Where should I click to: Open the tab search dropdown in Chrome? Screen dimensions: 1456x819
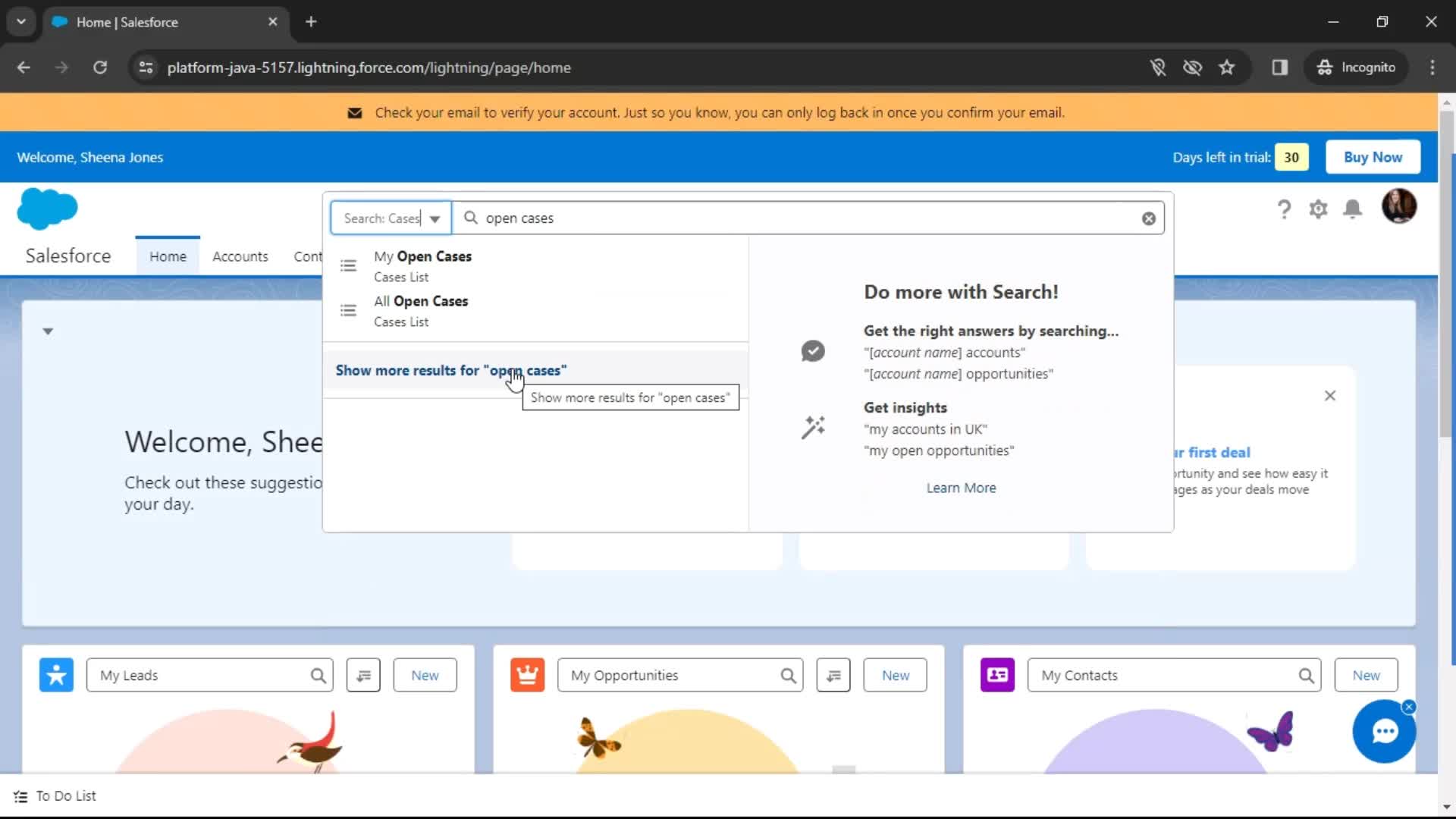tap(21, 22)
